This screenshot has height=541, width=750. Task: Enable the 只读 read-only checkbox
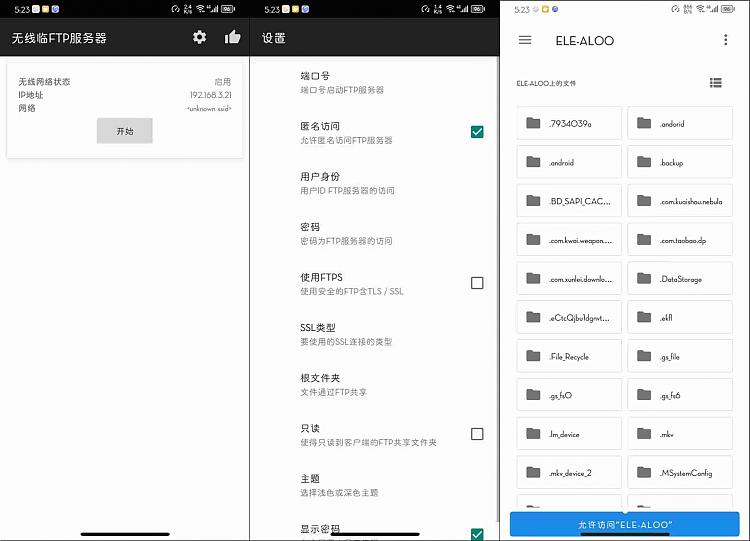477,434
